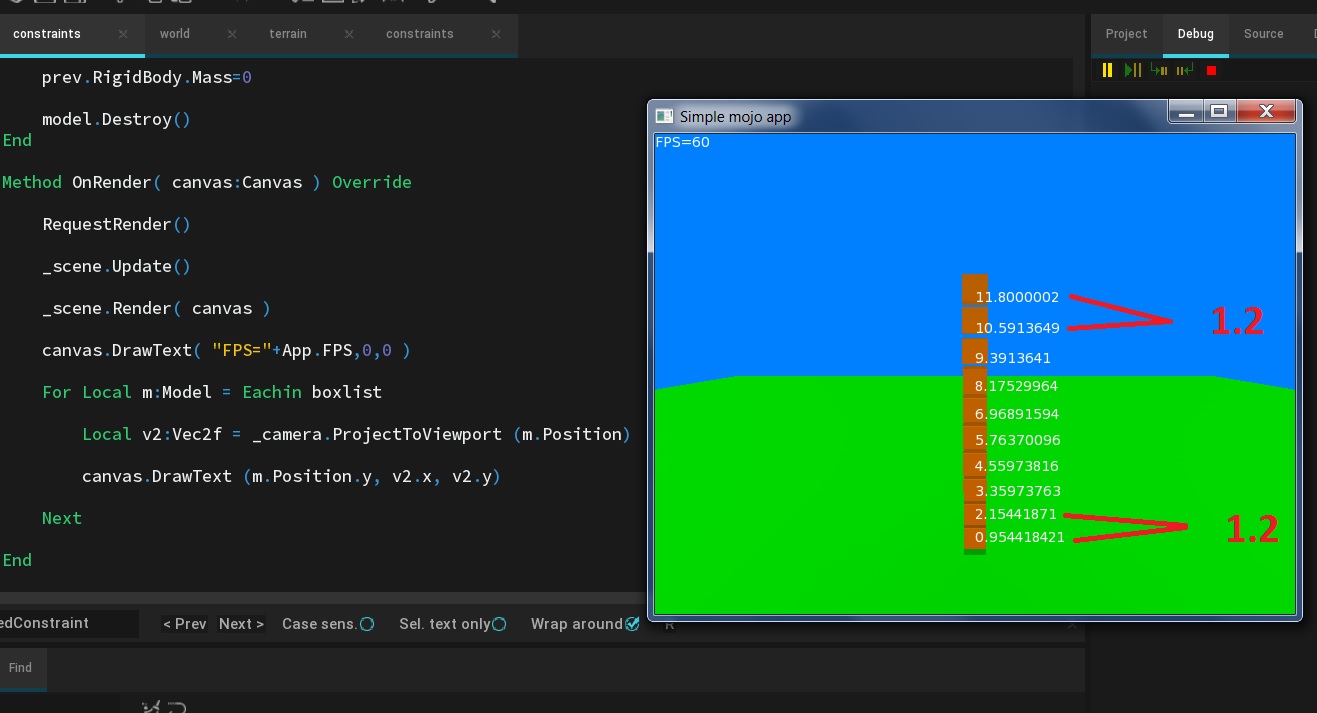This screenshot has width=1317, height=713.
Task: Select the Find tab in bottom panel
Action: [21, 668]
